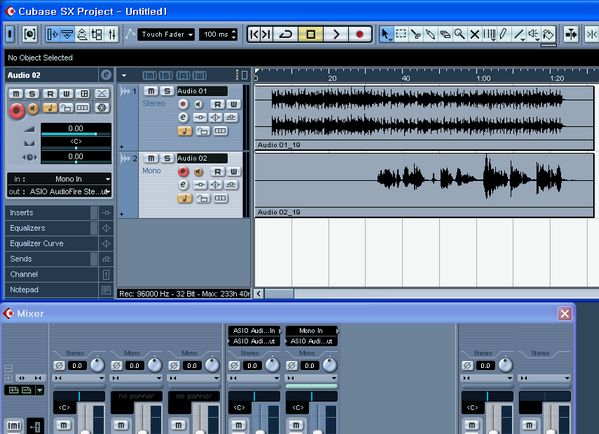This screenshot has width=599, height=434.
Task: Select the Play speaker tool
Action: (533, 35)
